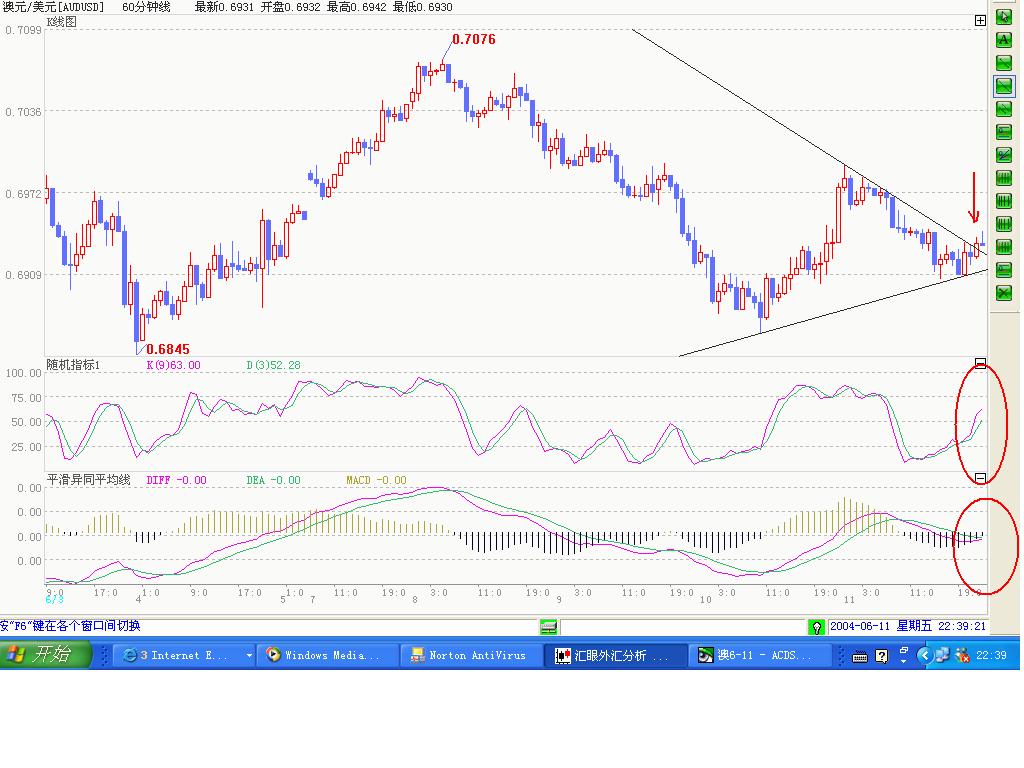Click the taskbar clock showing 22:39

[x=991, y=656]
